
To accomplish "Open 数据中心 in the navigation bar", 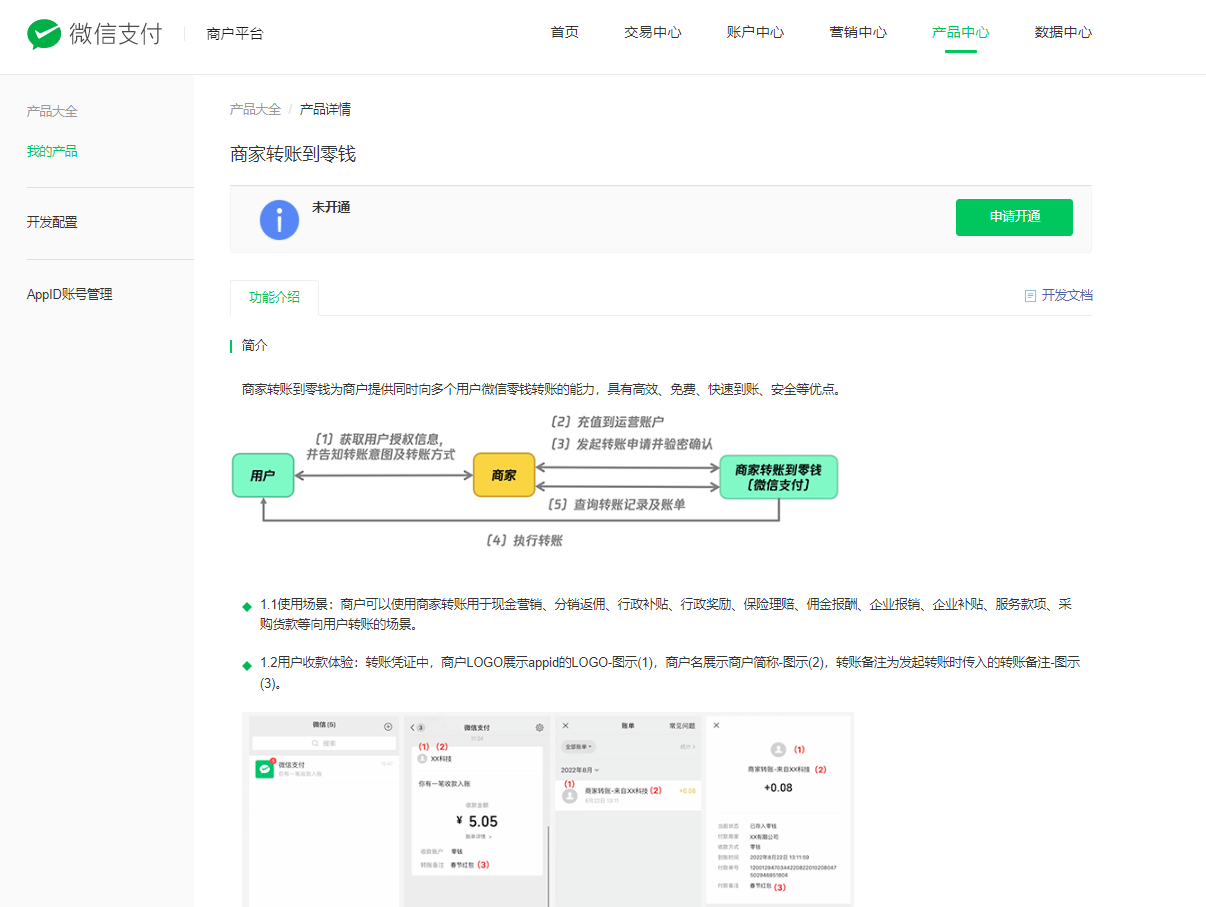I will pyautogui.click(x=1063, y=32).
